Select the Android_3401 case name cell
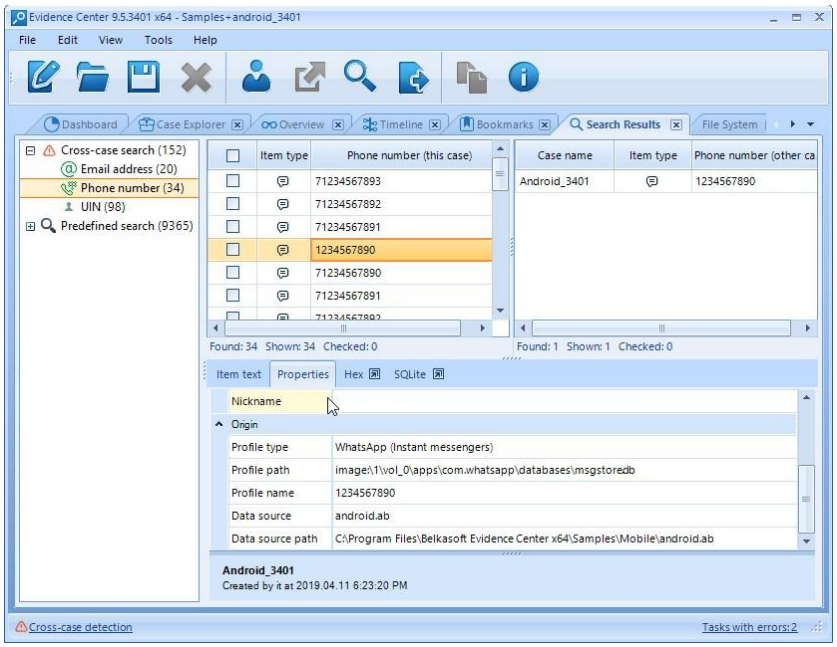 click(x=564, y=182)
